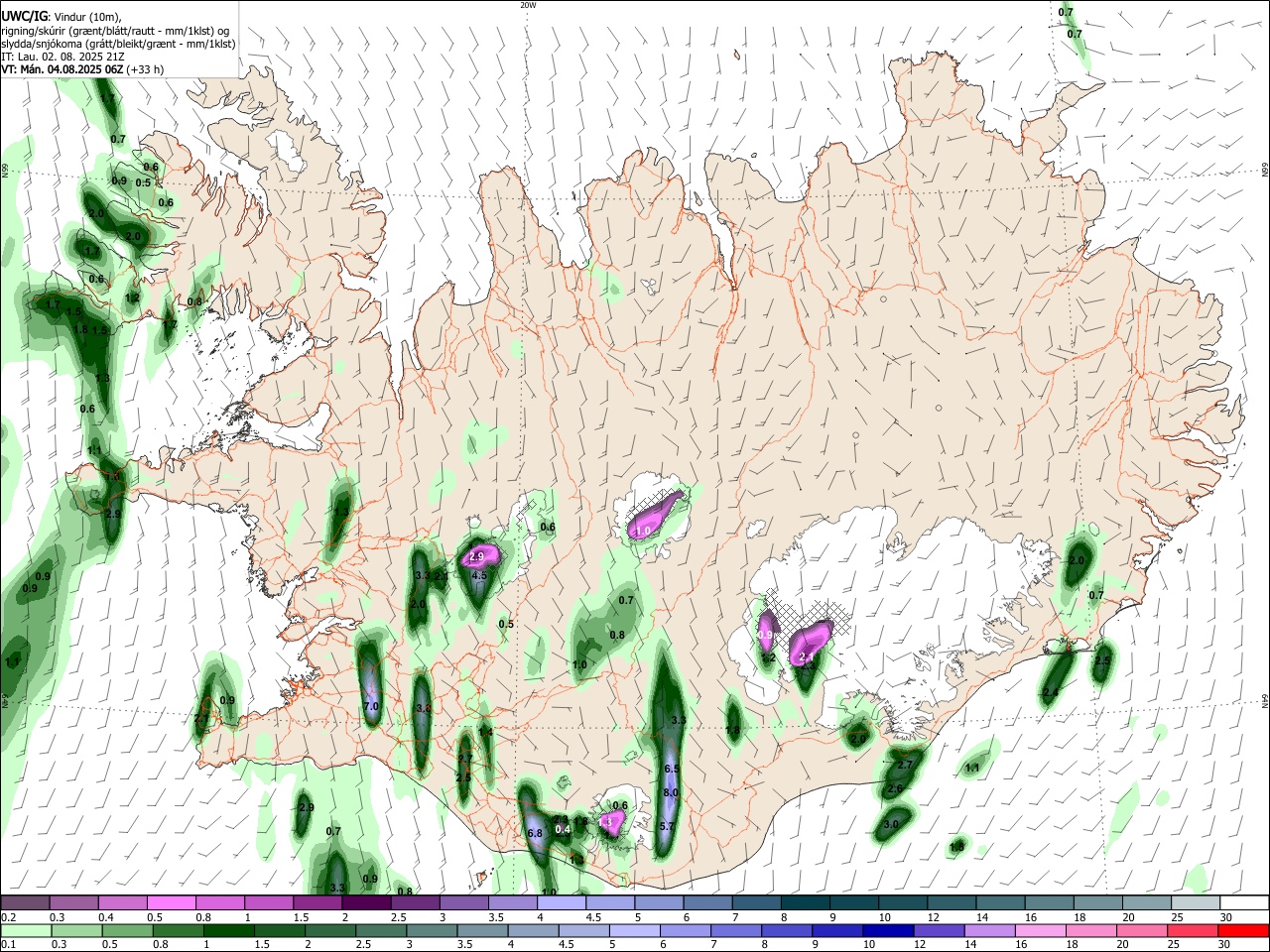
Task: Click the 'VT: Mán. 04.08.2025 06Z (+33 h)' line
Action: point(82,69)
